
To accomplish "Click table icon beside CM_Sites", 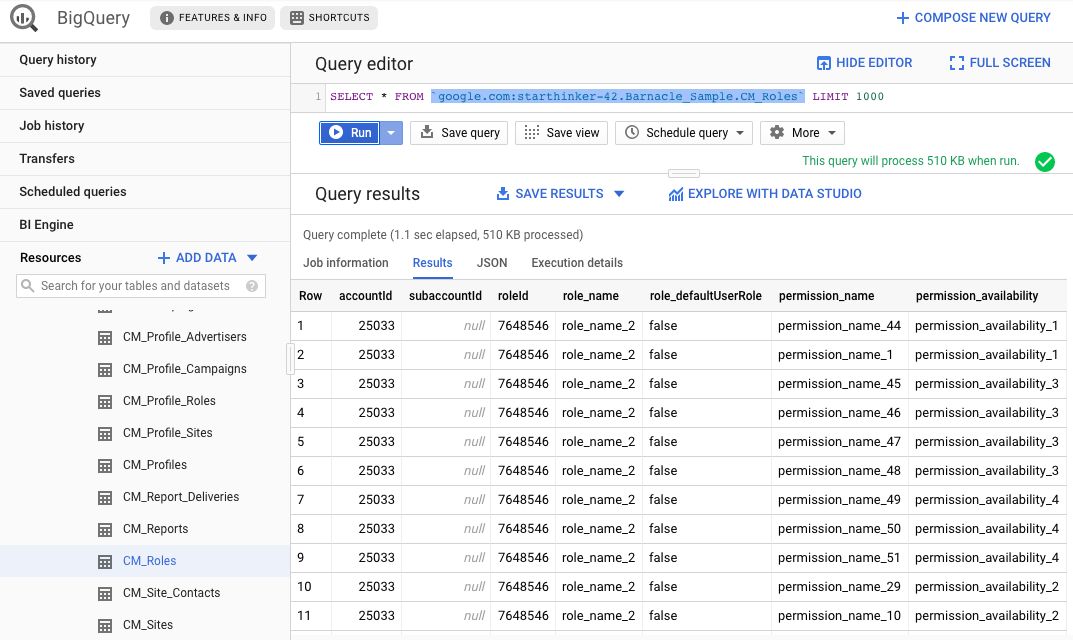I will 105,626.
